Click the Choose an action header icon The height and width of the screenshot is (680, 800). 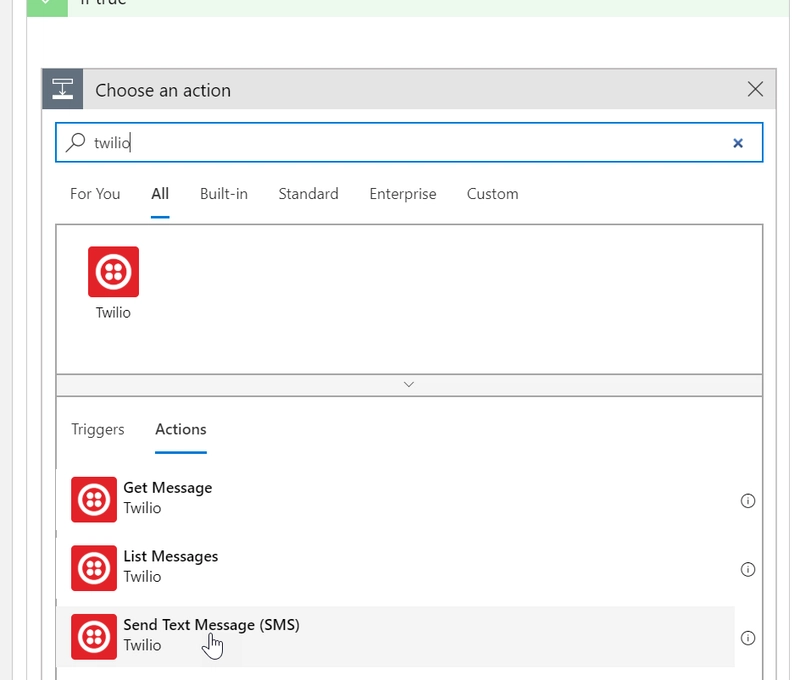pos(64,89)
